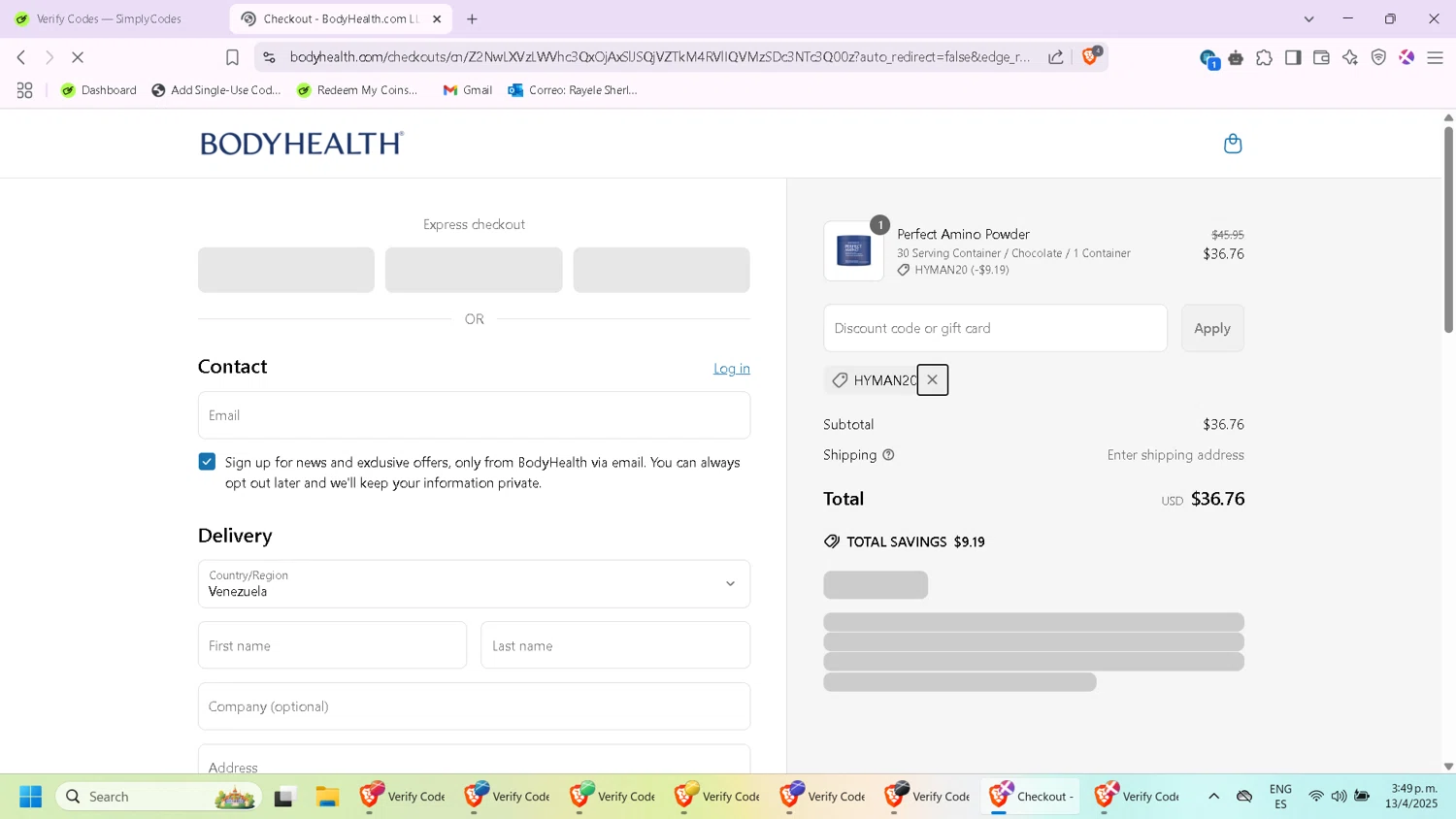Viewport: 1456px width, 819px height.
Task: Click the share page icon
Action: pos(1055,57)
